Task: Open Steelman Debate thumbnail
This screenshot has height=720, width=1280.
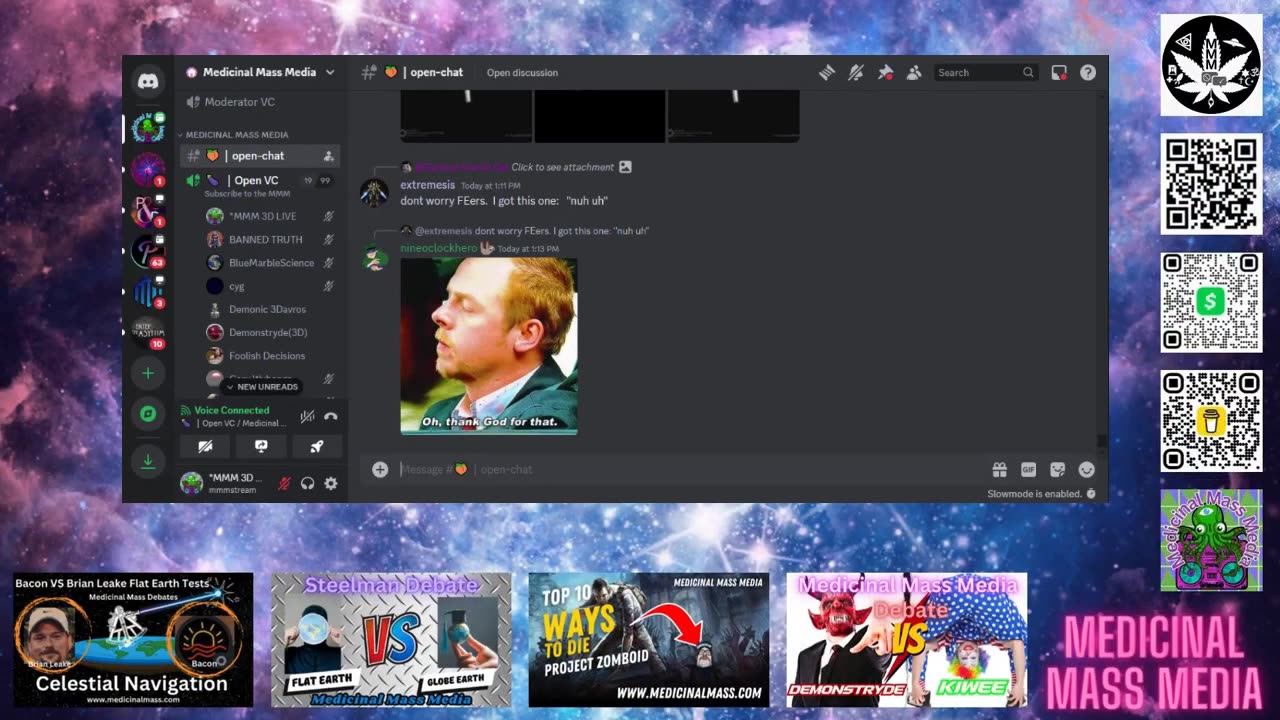Action: (391, 640)
